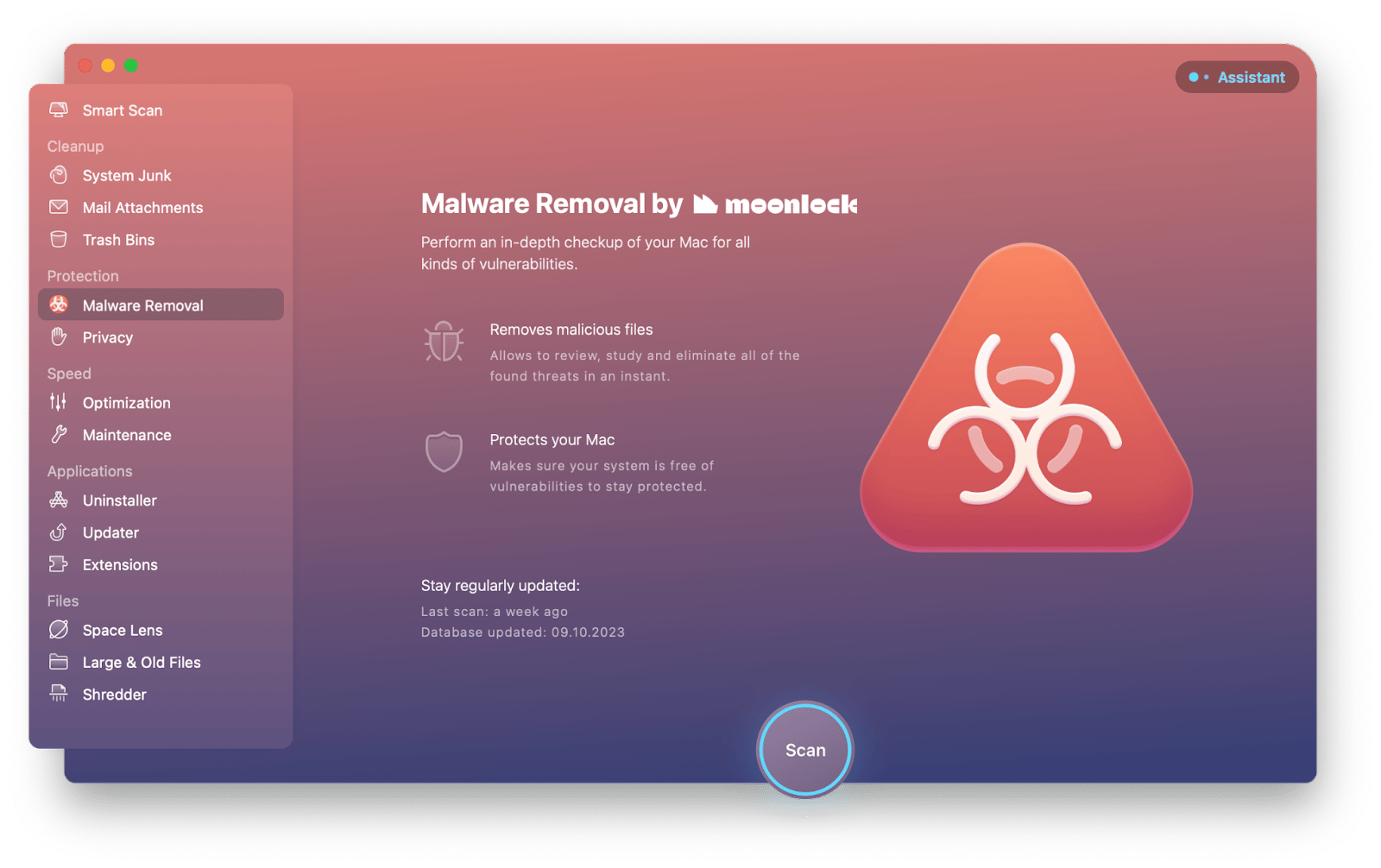Open Trash Bins module
1381x868 pixels.
[161, 240]
